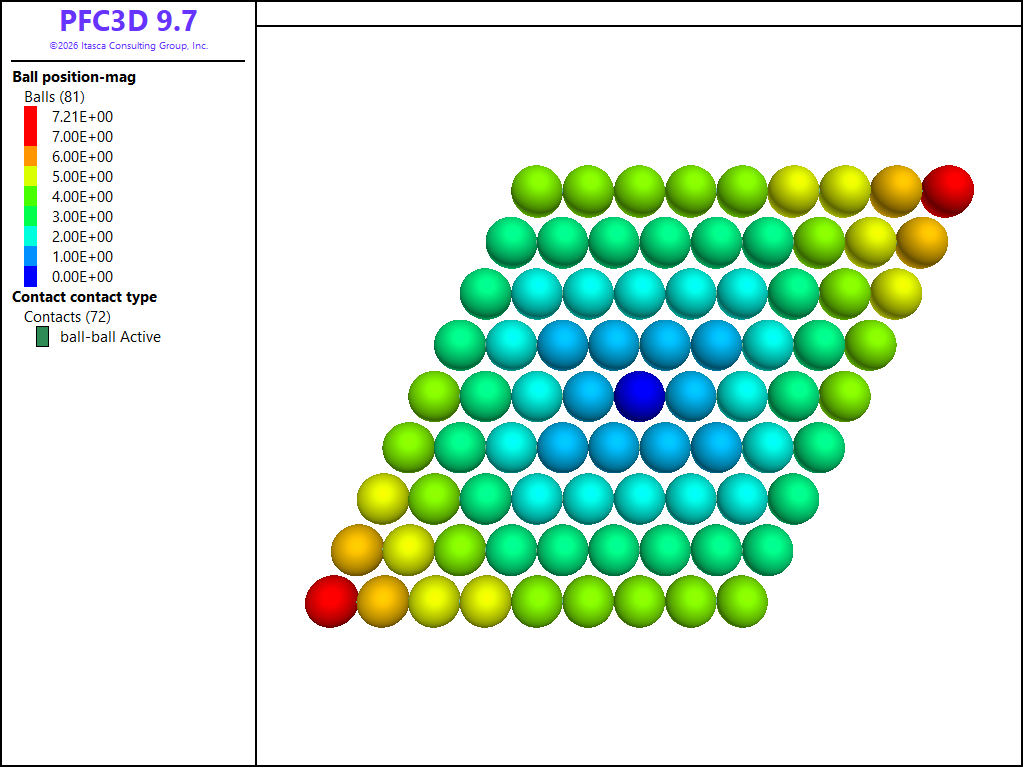
Task: Click the Contacts (72) legend entry
Action: click(67, 317)
